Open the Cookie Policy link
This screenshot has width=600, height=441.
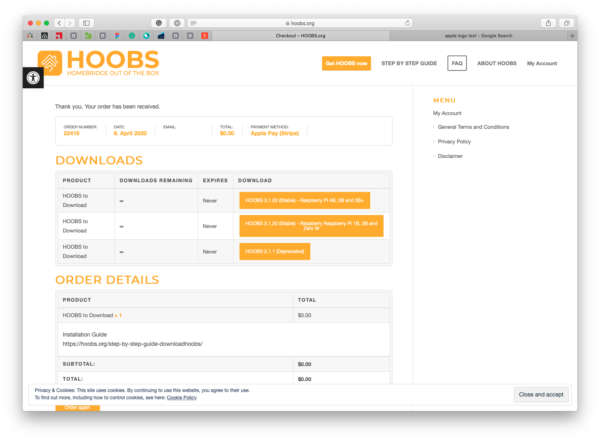[181, 398]
